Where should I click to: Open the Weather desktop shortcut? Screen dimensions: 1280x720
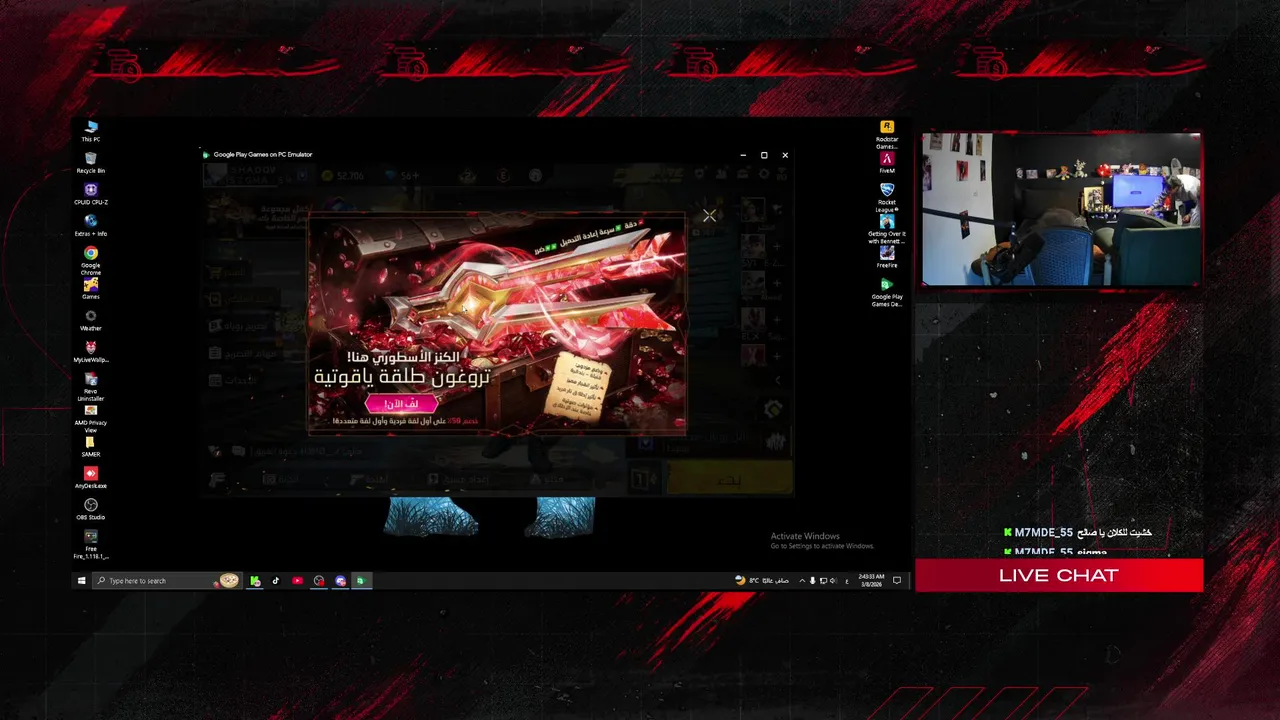91,320
